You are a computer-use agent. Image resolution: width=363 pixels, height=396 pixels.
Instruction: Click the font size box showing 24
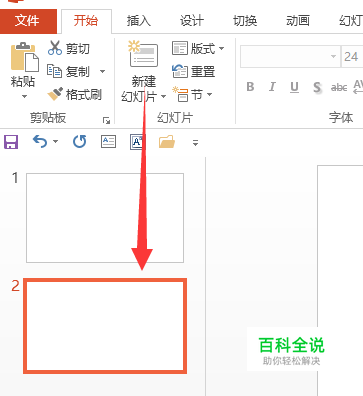(x=352, y=56)
